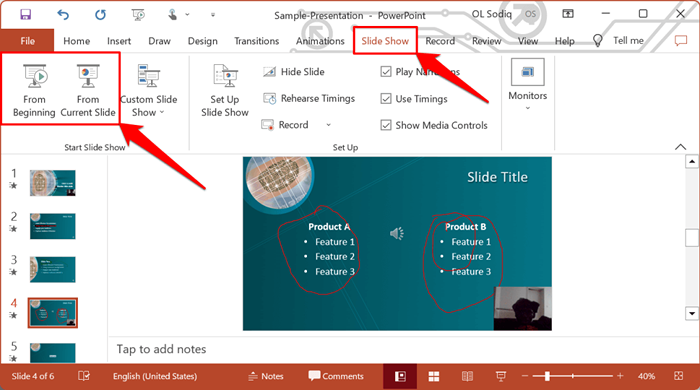Open the Notes pane button
Viewport: 700px width, 390px height.
266,376
